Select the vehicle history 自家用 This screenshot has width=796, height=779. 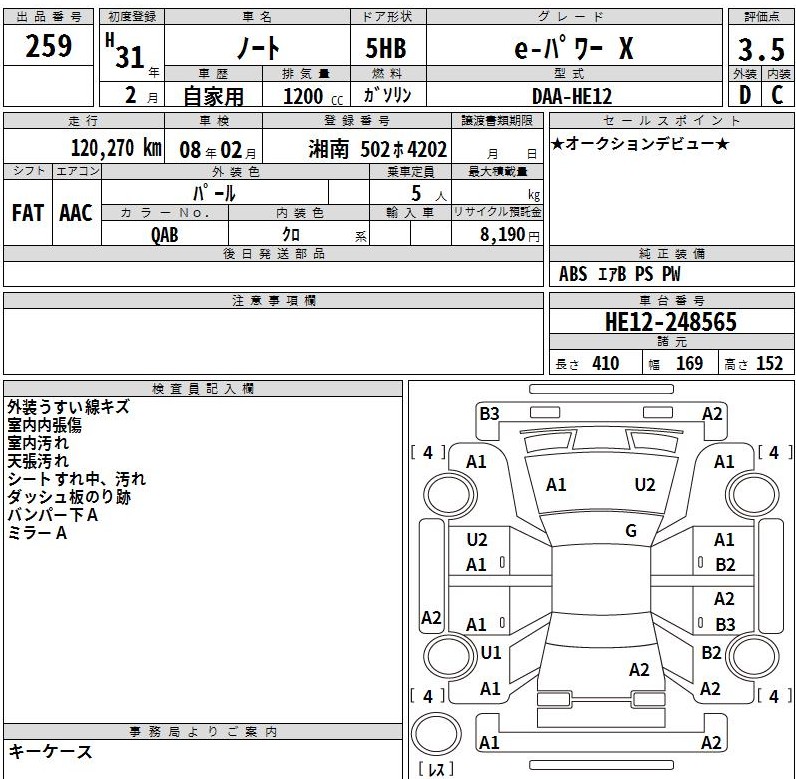point(214,96)
